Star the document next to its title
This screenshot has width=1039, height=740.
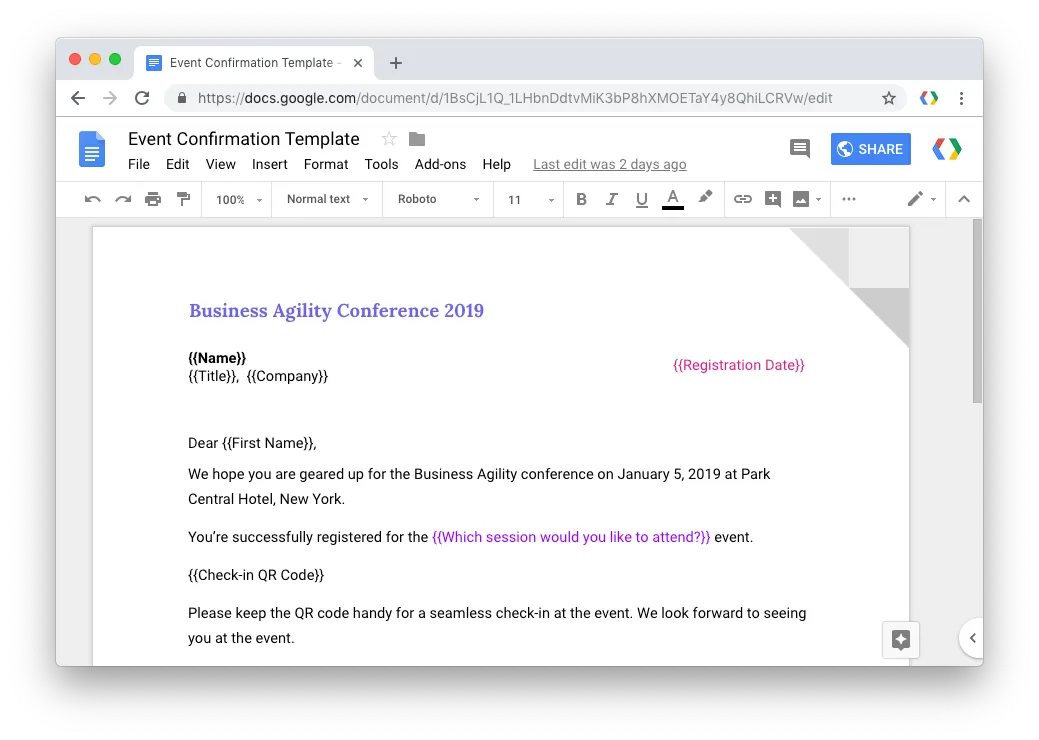tap(387, 139)
